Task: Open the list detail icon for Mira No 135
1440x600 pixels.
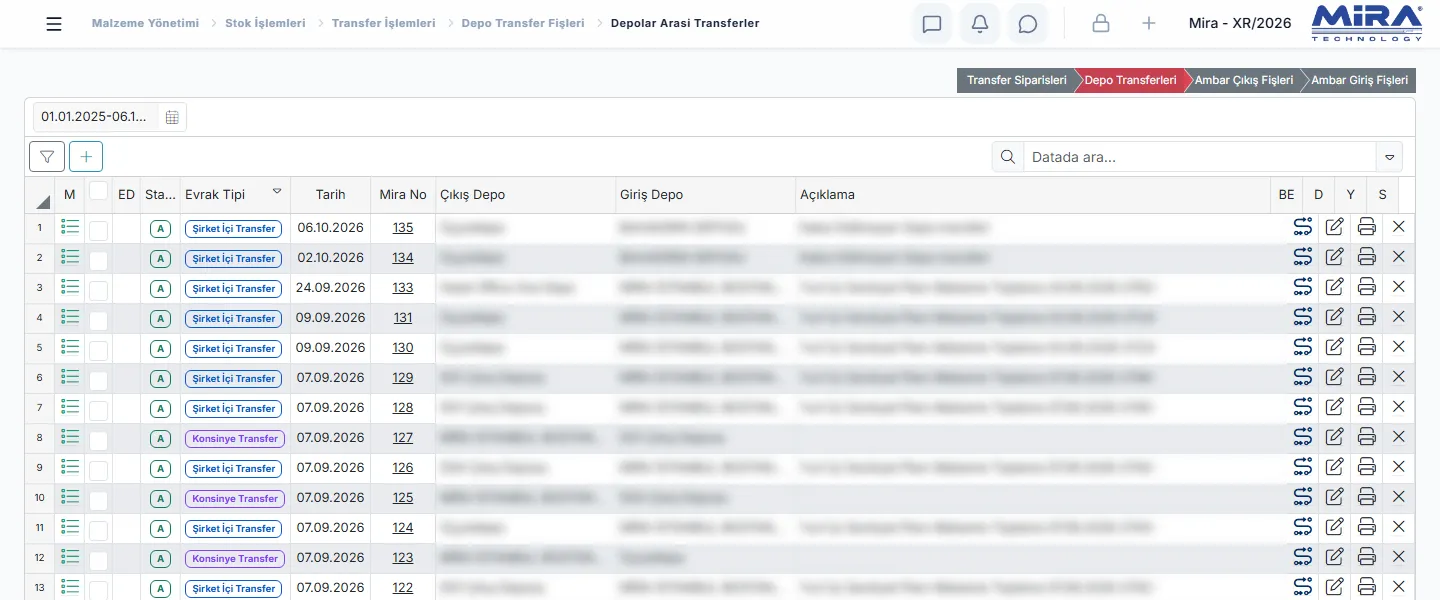Action: point(70,227)
